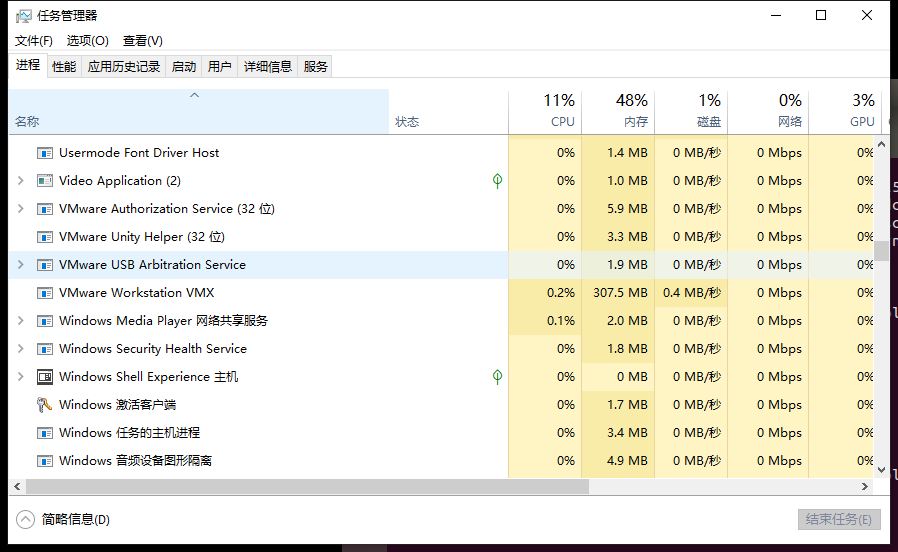The height and width of the screenshot is (552, 898).
Task: Select the Windows 激活客户端 process name
Action: point(117,405)
